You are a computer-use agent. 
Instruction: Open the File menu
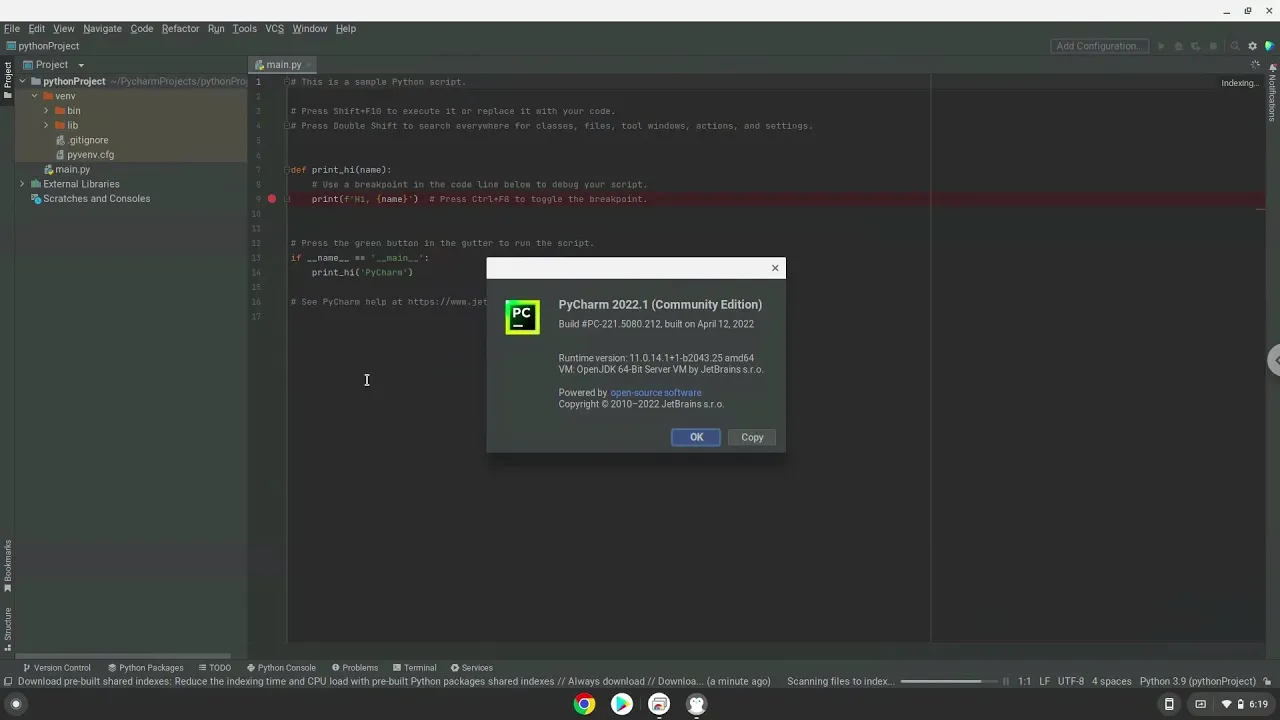click(12, 29)
